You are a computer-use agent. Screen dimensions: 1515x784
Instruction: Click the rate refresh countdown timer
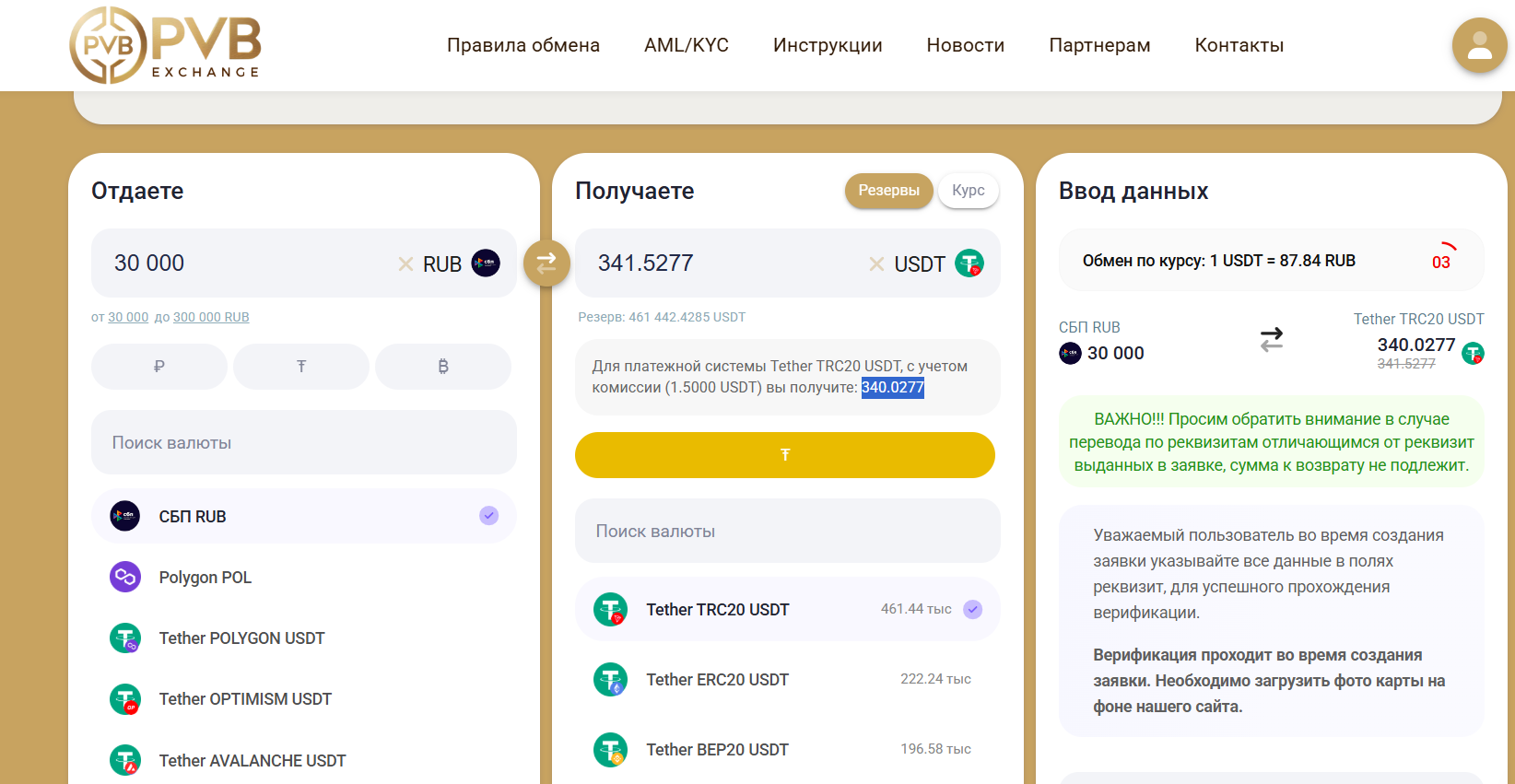(x=1441, y=261)
